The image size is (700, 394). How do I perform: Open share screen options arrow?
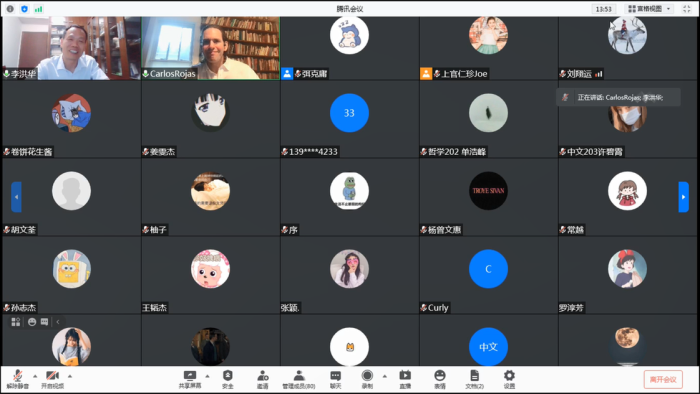coord(207,376)
